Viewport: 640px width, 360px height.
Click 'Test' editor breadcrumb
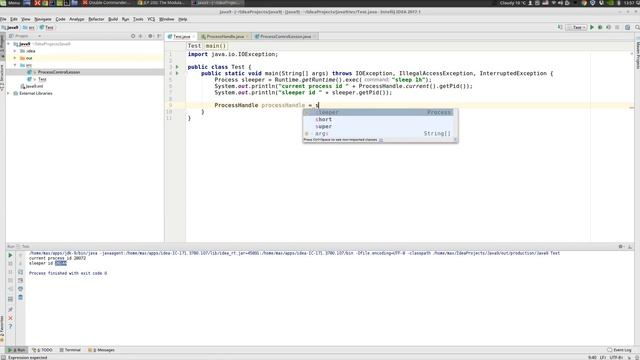194,46
